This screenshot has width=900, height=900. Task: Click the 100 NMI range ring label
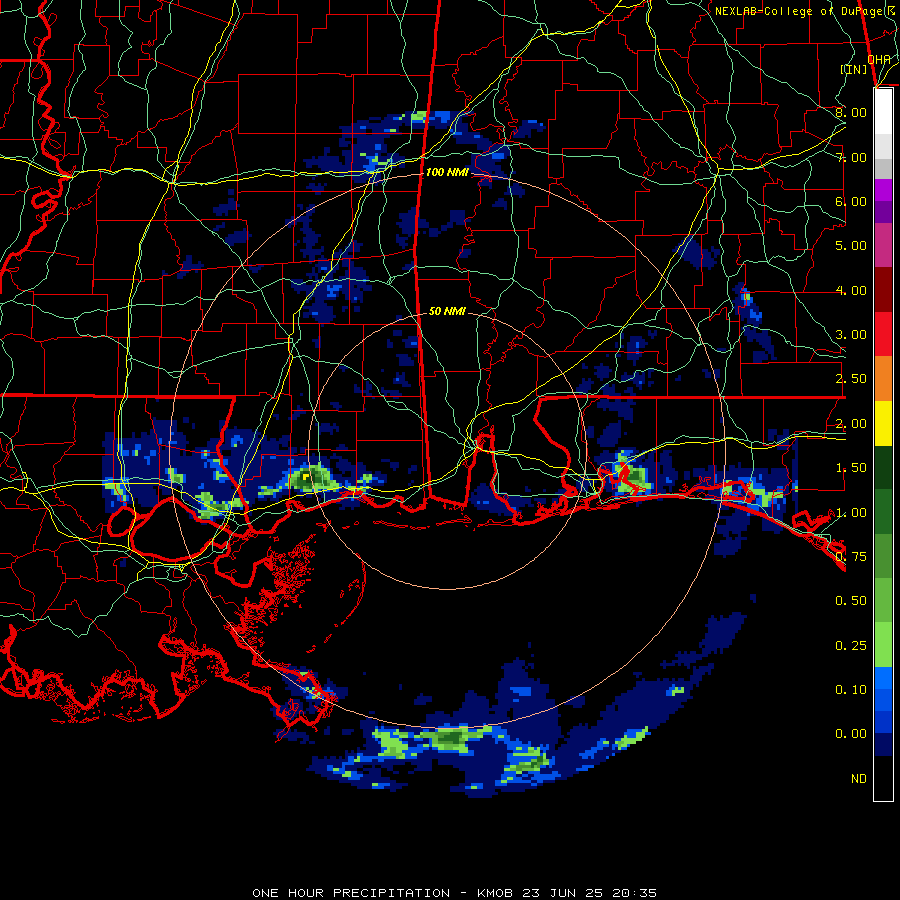click(x=447, y=172)
